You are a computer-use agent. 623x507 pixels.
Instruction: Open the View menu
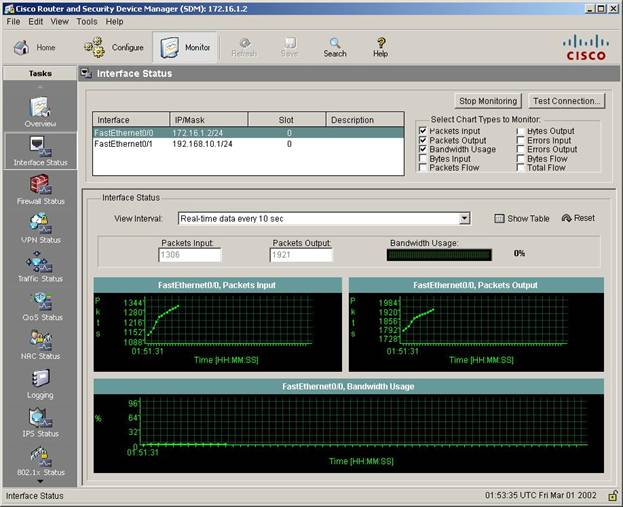click(60, 21)
